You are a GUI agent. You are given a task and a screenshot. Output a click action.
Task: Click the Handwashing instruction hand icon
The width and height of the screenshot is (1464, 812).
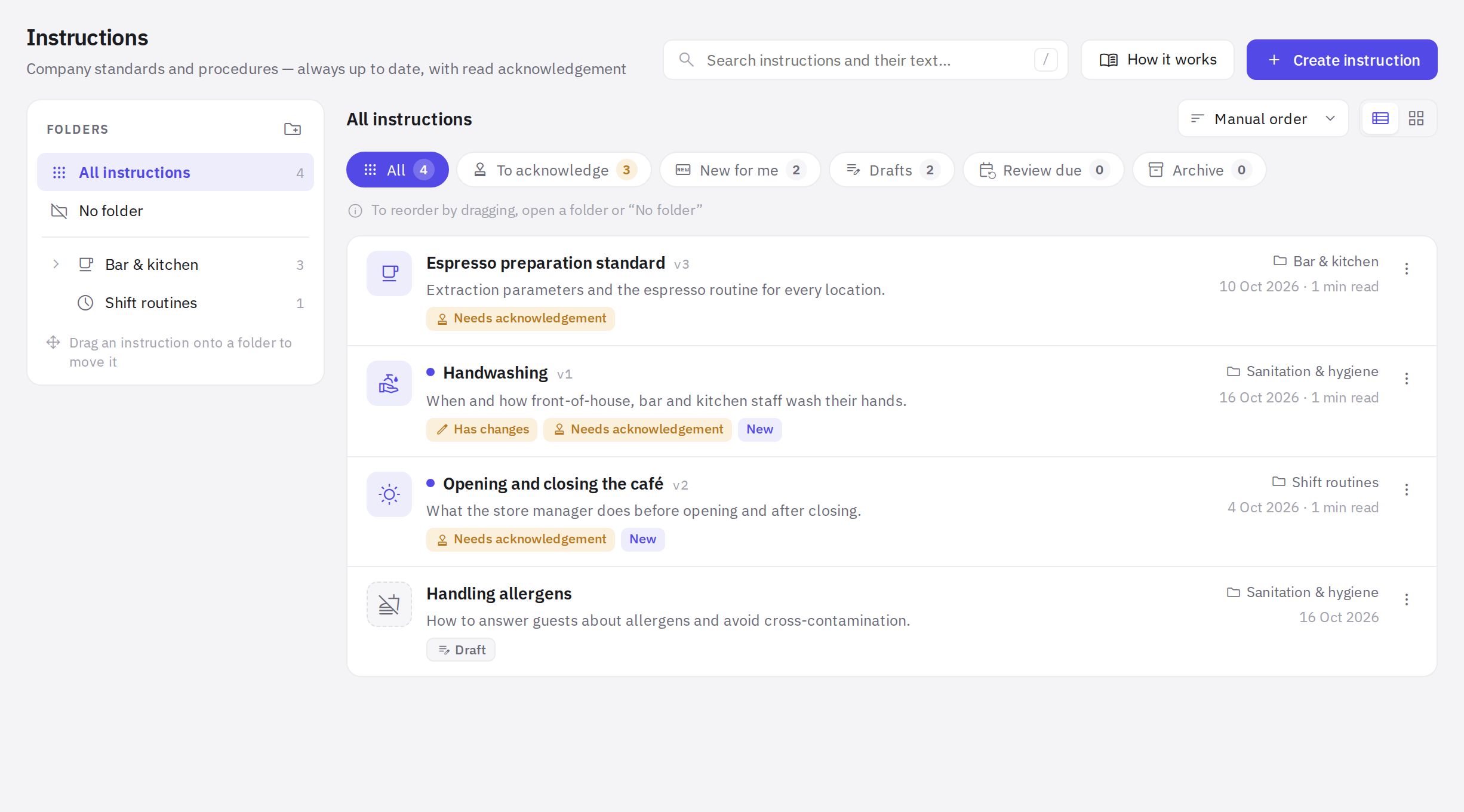389,383
